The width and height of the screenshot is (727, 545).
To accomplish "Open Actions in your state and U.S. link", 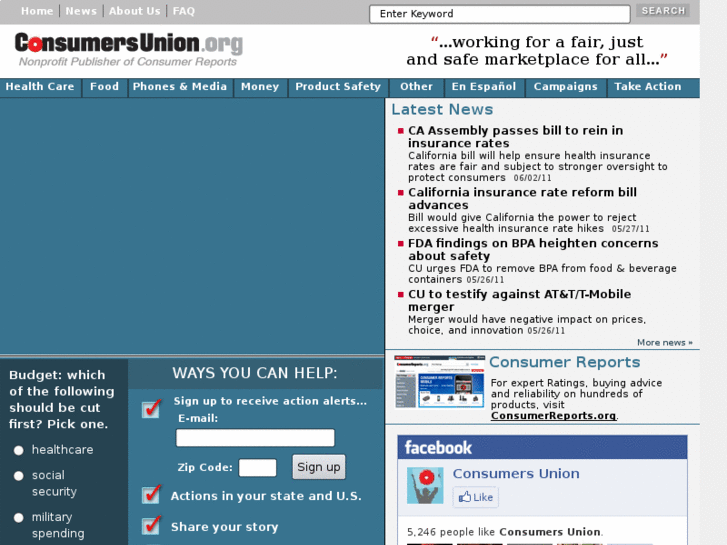I will pyautogui.click(x=266, y=496).
